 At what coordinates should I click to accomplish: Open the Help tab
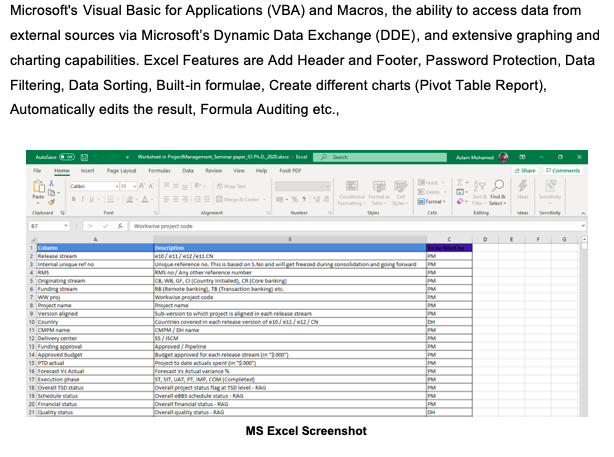pos(262,171)
